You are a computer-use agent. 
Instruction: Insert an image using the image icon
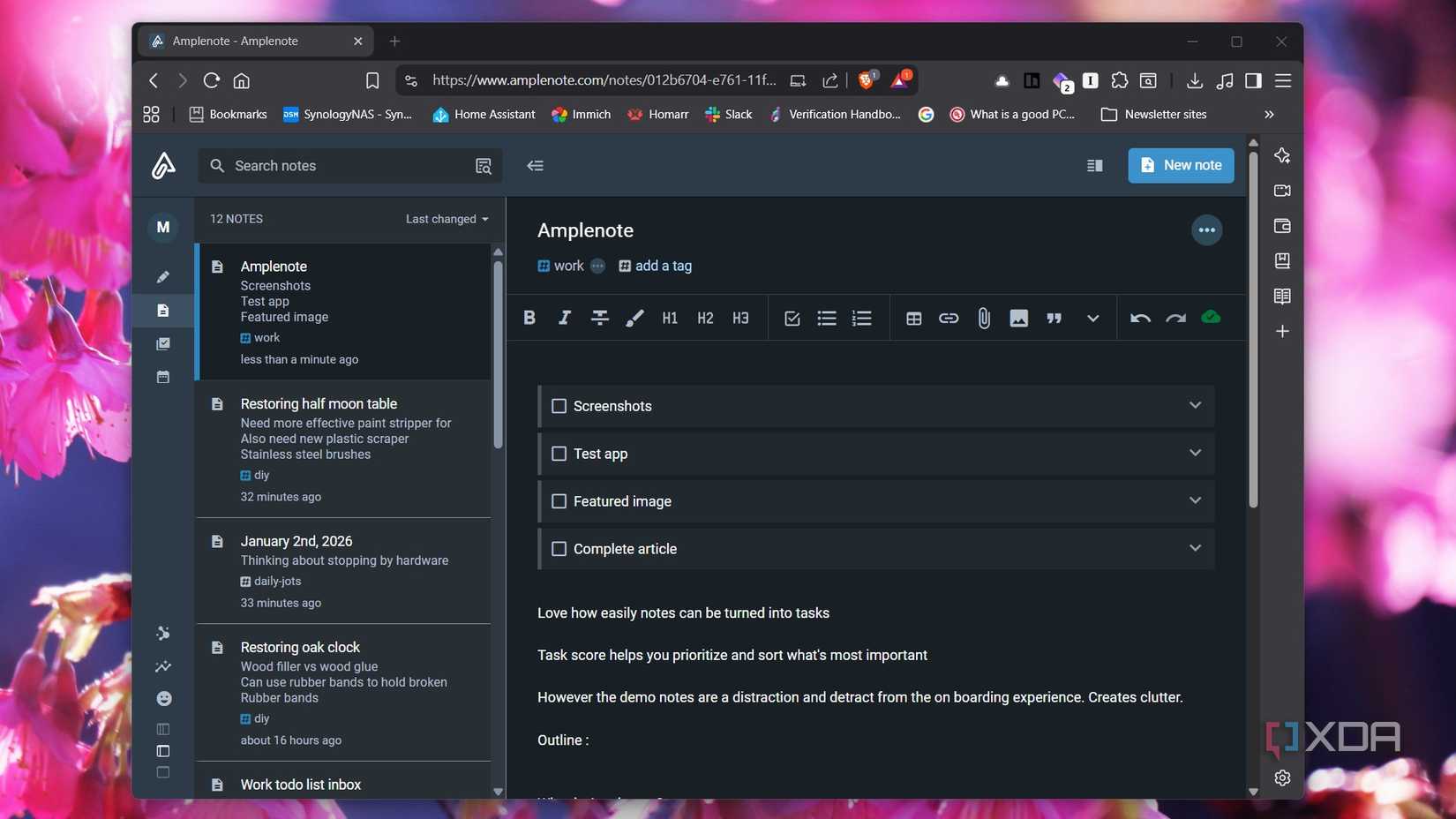click(1018, 318)
